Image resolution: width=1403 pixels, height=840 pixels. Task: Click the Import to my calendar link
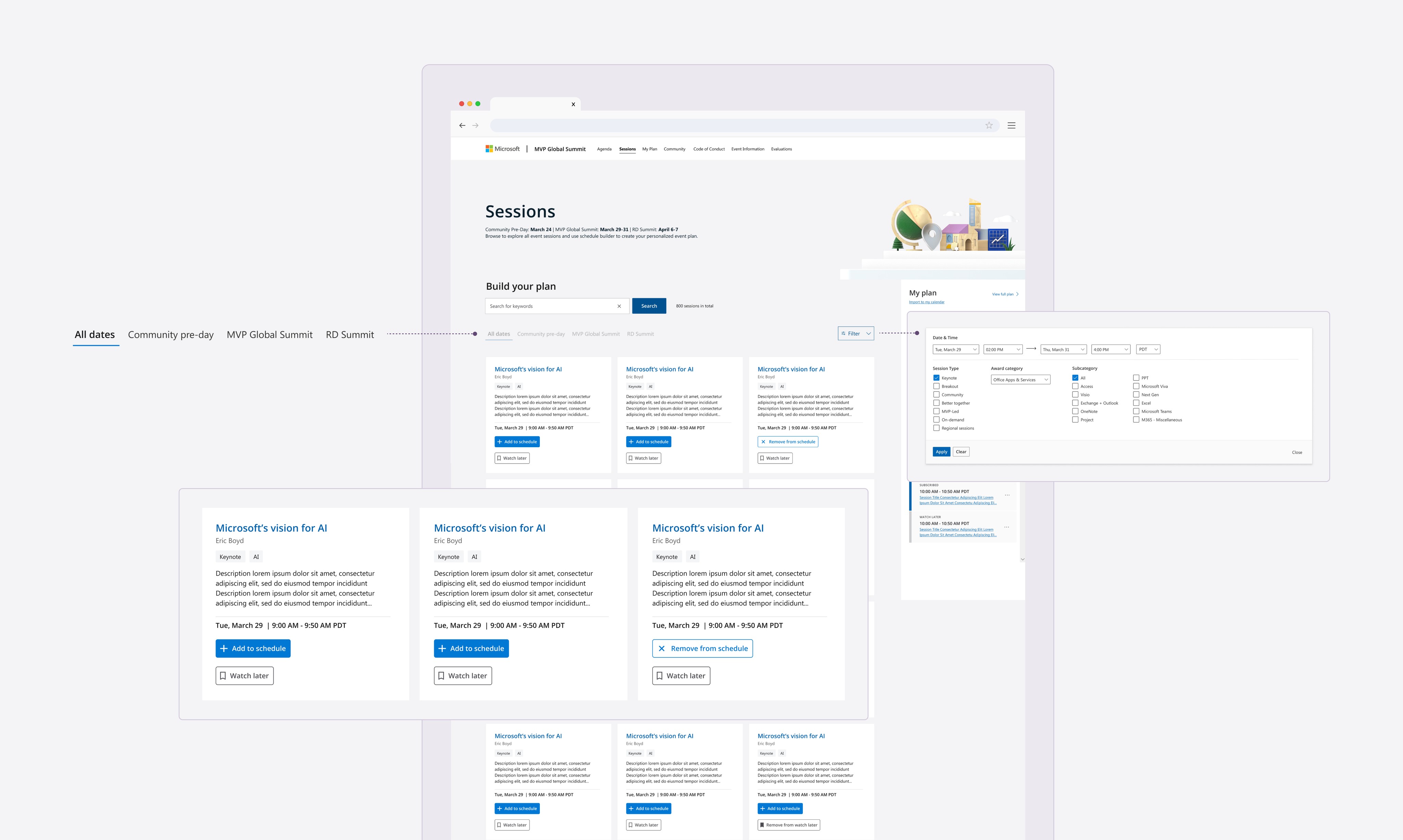(926, 302)
